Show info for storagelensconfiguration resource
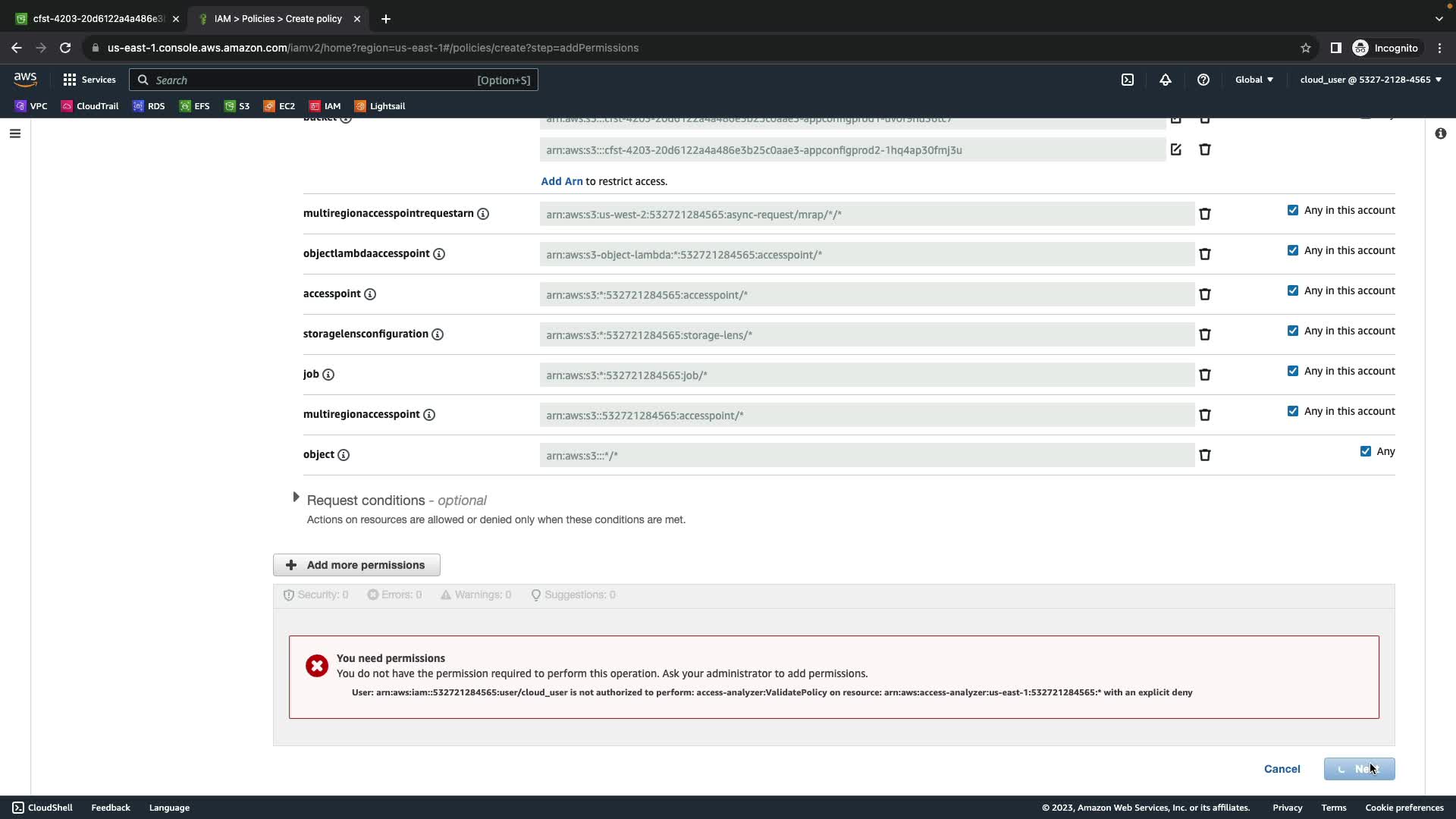Viewport: 1456px width, 819px height. pos(438,334)
